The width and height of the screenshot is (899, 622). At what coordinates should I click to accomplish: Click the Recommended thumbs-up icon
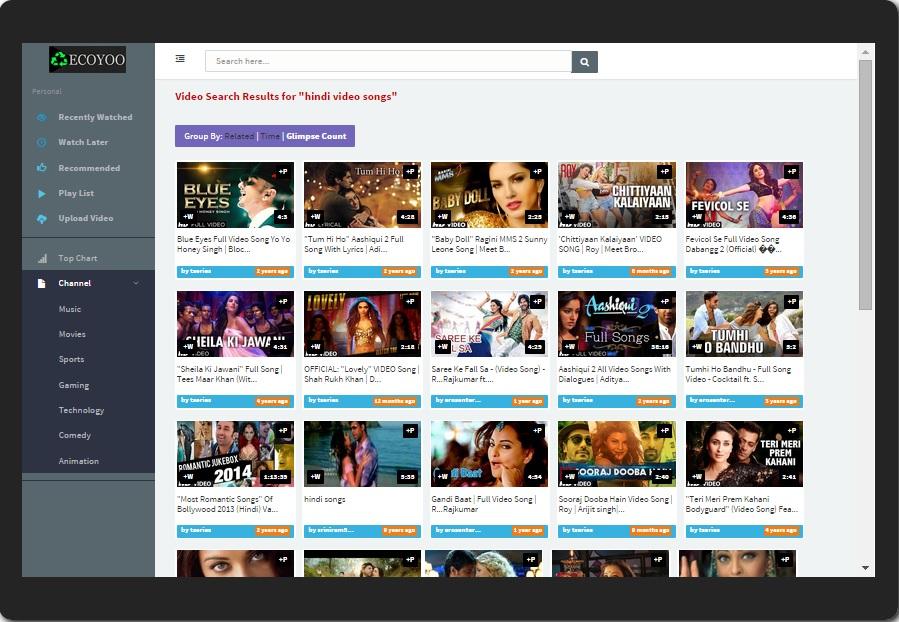click(41, 168)
